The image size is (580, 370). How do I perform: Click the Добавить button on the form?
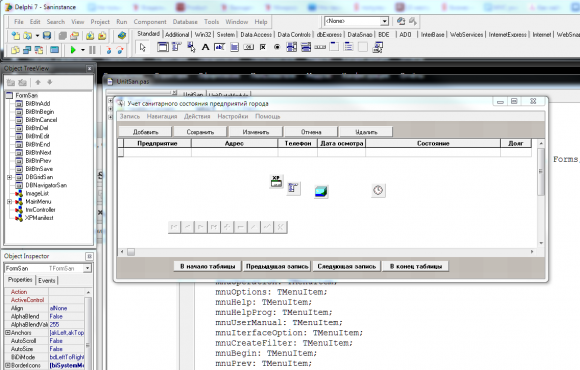(x=145, y=132)
